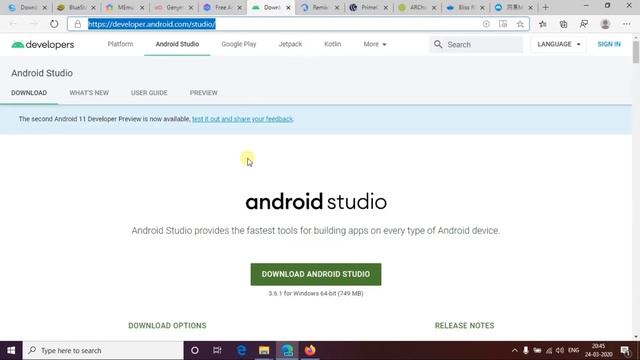Open the Kotlin navigation item
The width and height of the screenshot is (640, 360).
click(333, 44)
